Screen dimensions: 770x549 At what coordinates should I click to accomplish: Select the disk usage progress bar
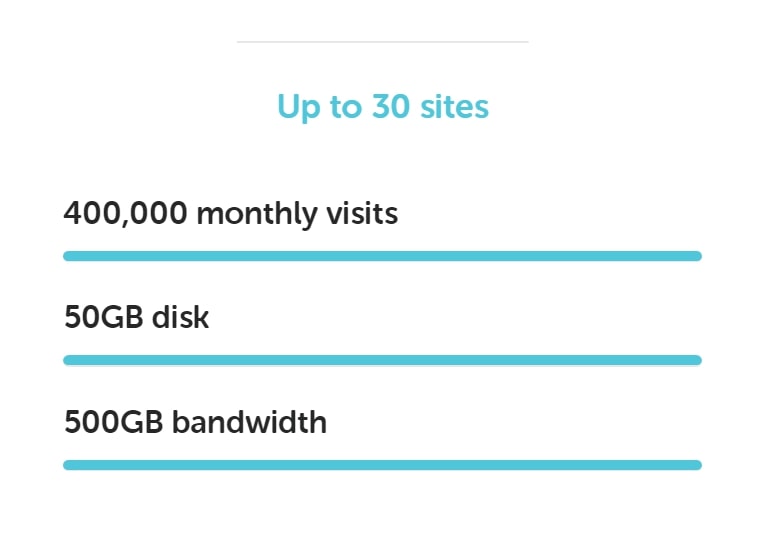click(383, 360)
